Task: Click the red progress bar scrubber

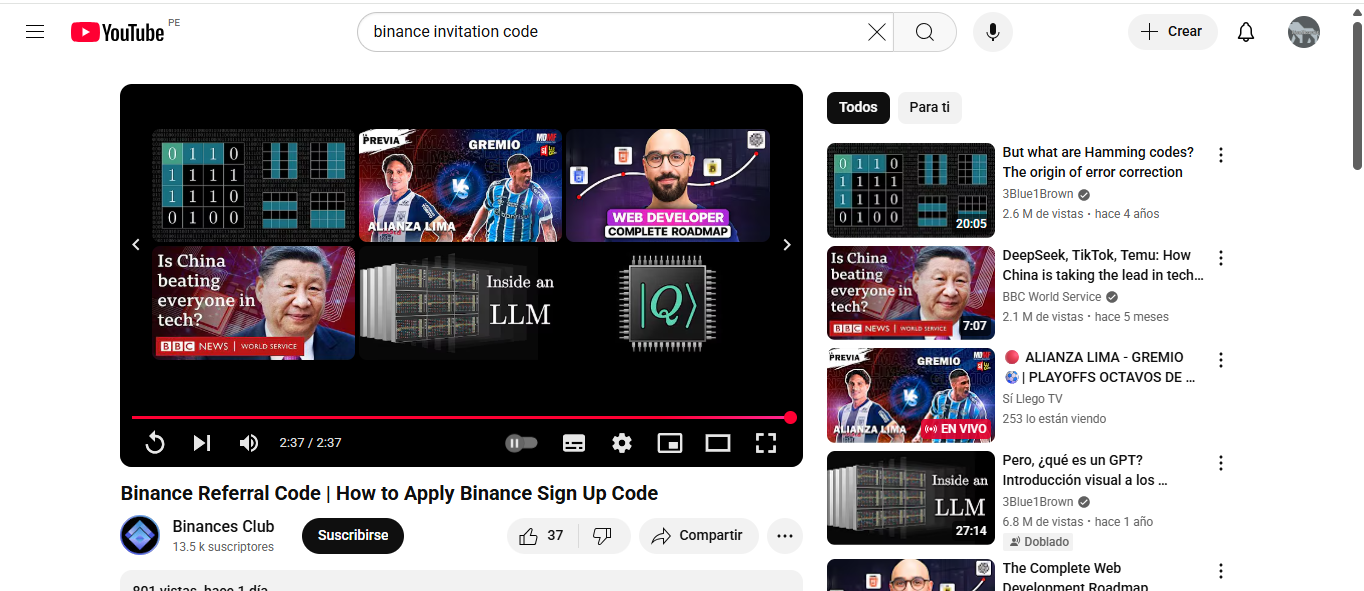Action: click(x=790, y=417)
